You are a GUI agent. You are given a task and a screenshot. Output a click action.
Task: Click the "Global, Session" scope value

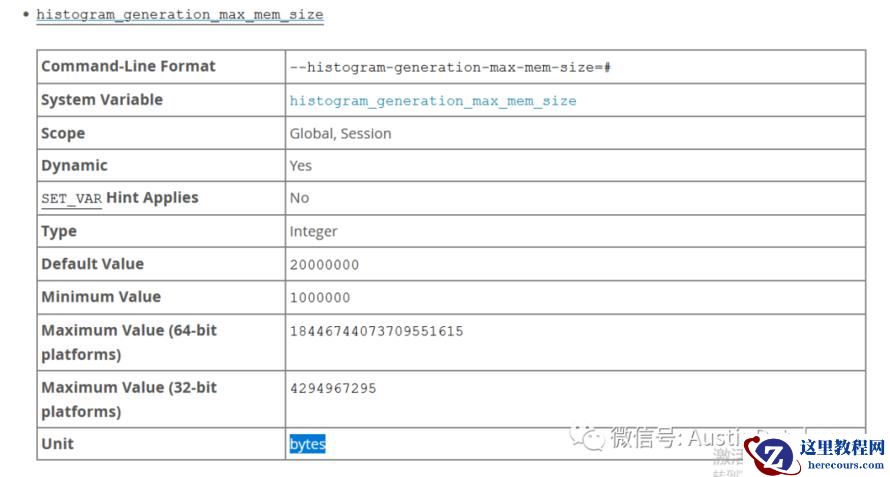(x=340, y=133)
